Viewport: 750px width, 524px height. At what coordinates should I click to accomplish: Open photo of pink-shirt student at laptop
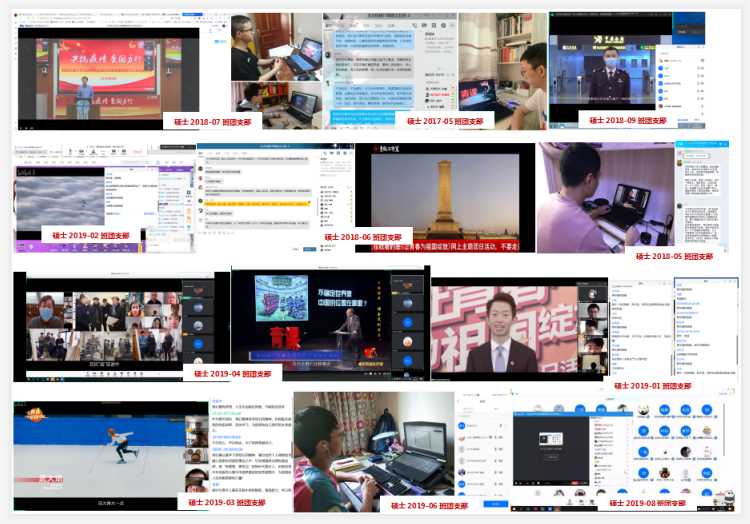pos(606,197)
